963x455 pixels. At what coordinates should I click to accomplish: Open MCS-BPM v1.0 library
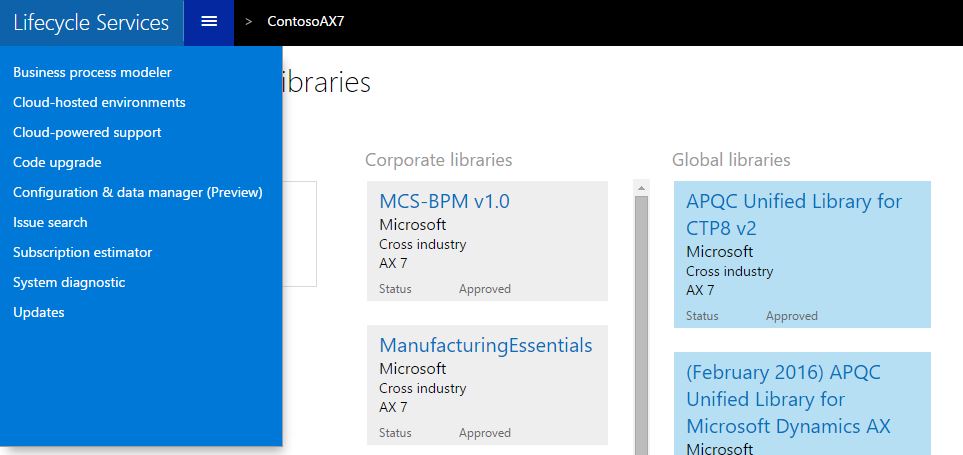pos(444,201)
